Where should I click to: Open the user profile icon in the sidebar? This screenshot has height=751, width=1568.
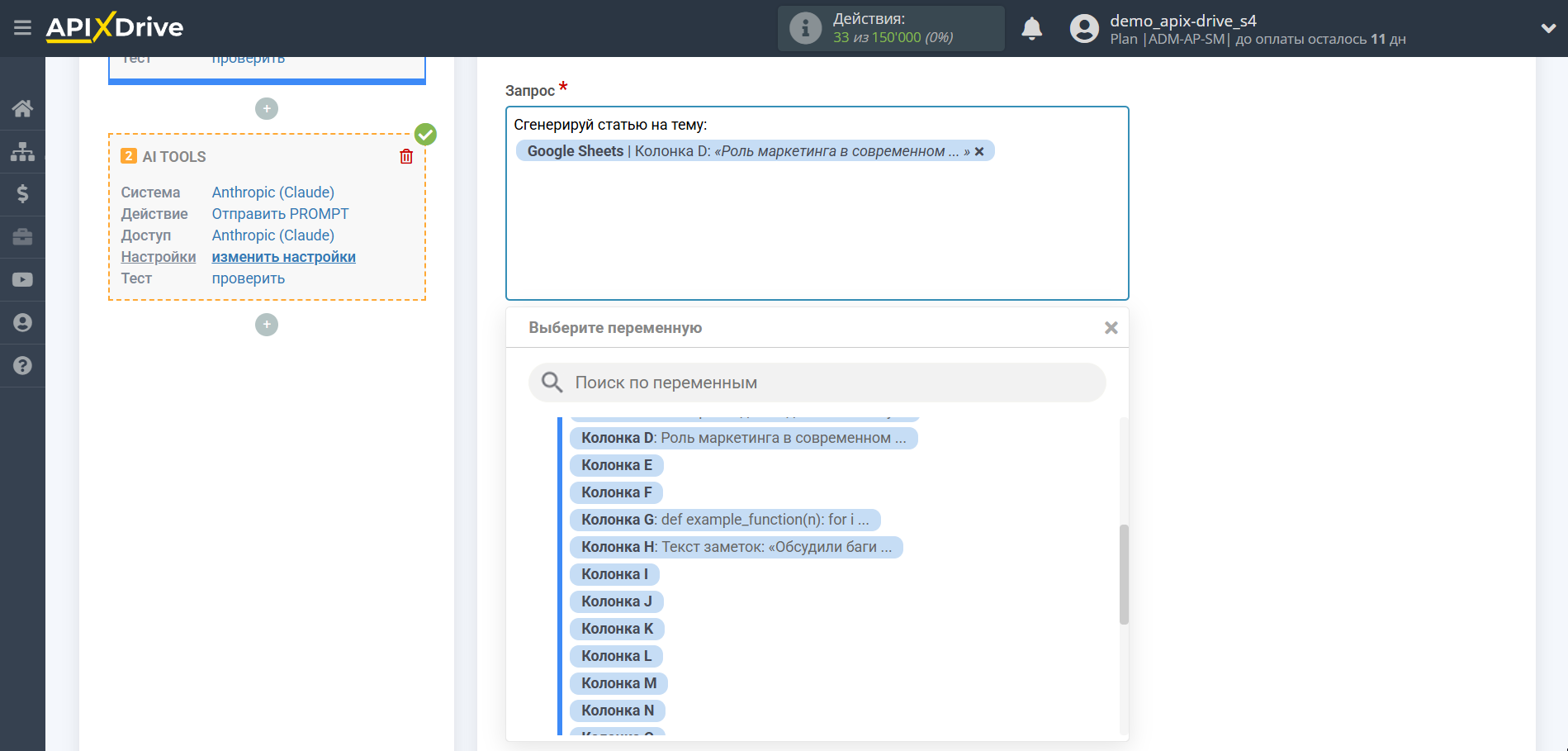coord(22,323)
